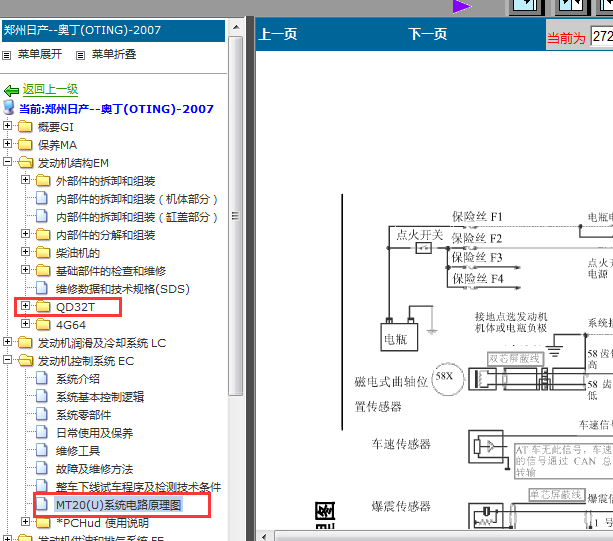The width and height of the screenshot is (613, 541).
Task: Click 菜单折叠 to collapse the menu
Action: click(x=114, y=54)
